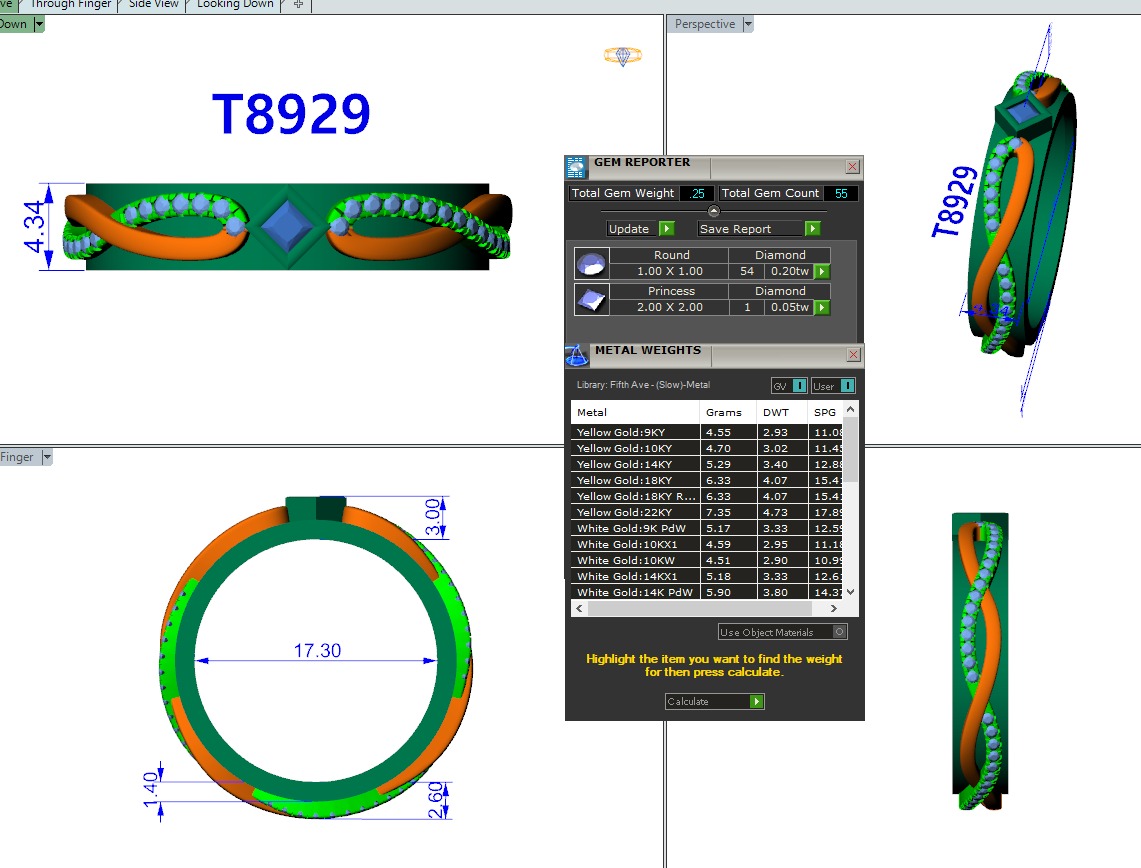Click the Metal Weights panel icon
Viewport: 1141px width, 868px height.
[577, 355]
